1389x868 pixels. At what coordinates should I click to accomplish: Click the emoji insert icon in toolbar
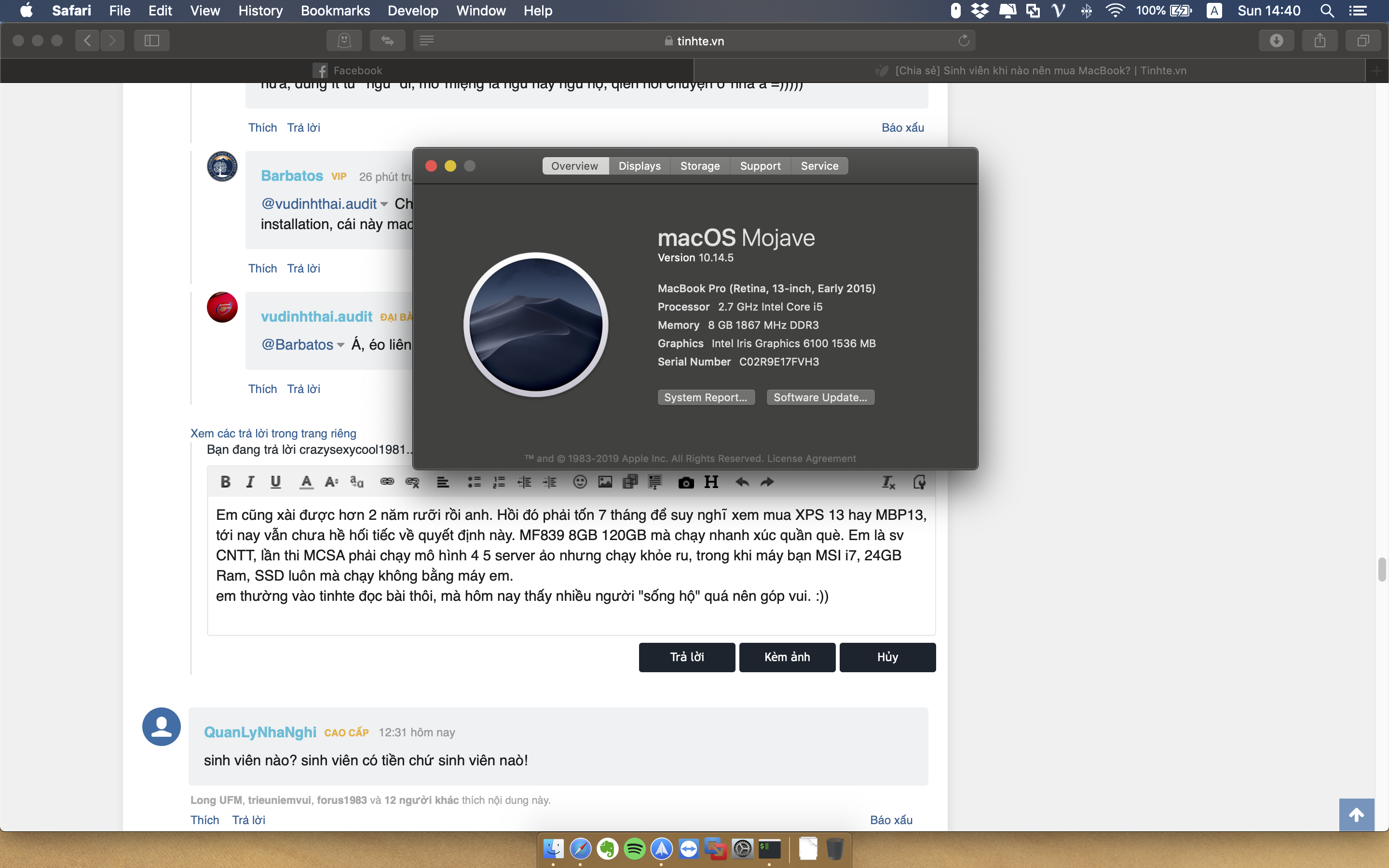tap(579, 483)
